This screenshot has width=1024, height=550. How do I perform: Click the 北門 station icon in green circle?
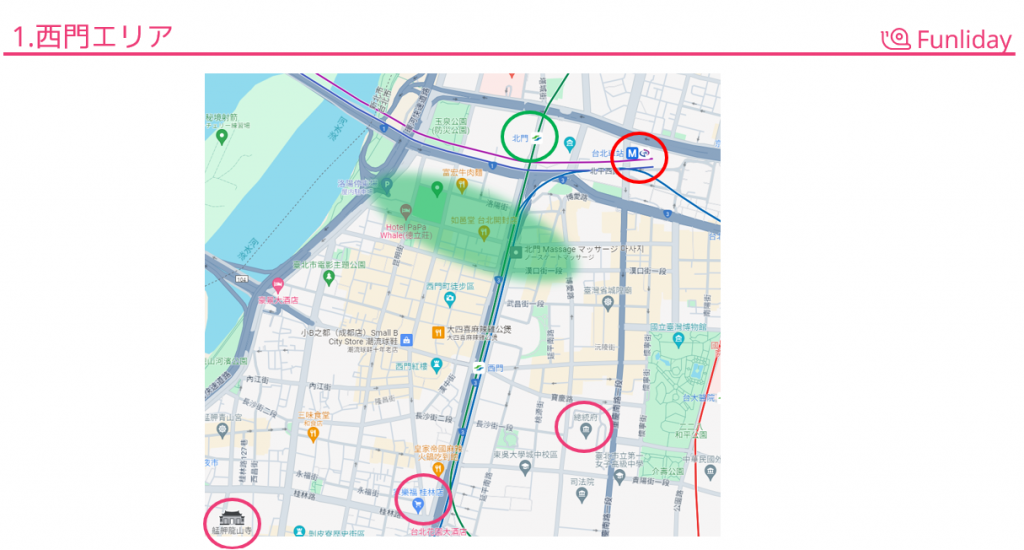click(x=537, y=137)
